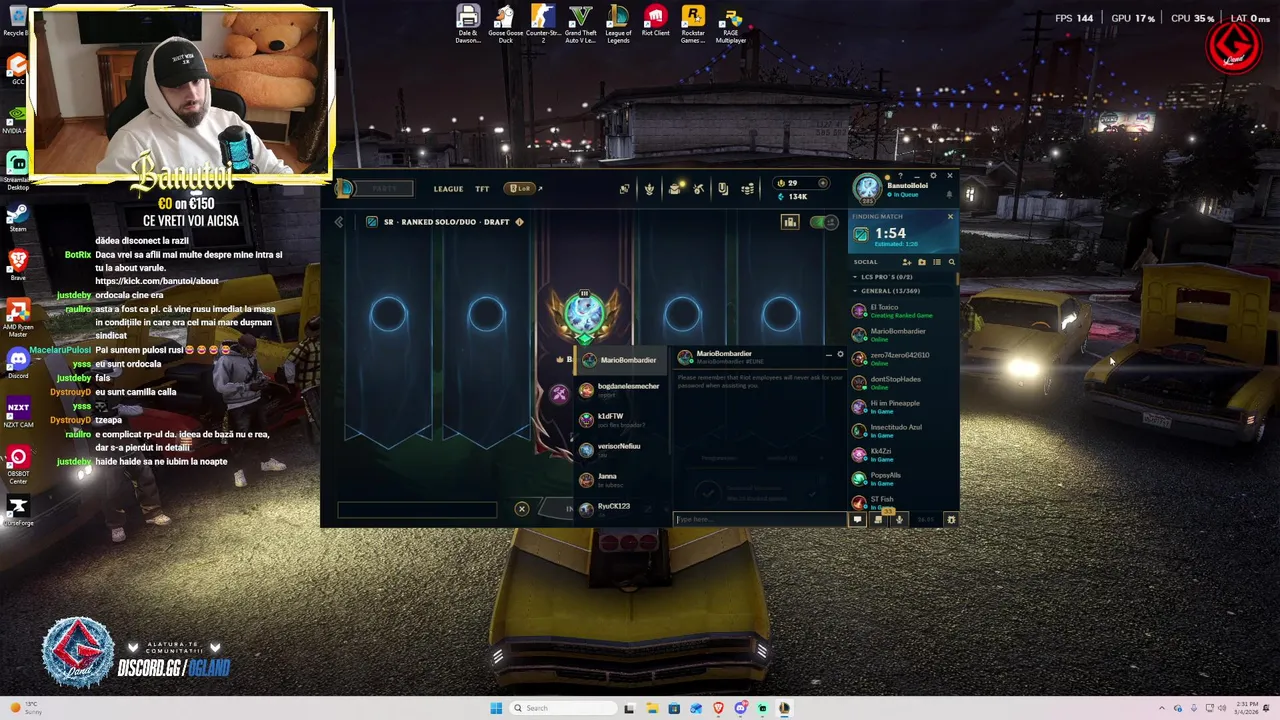Open friend list sort options icon
The image size is (1280, 720).
[x=937, y=262]
